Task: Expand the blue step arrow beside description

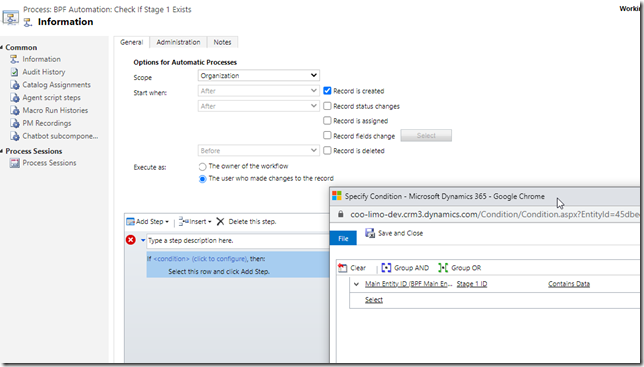Action: pos(143,240)
